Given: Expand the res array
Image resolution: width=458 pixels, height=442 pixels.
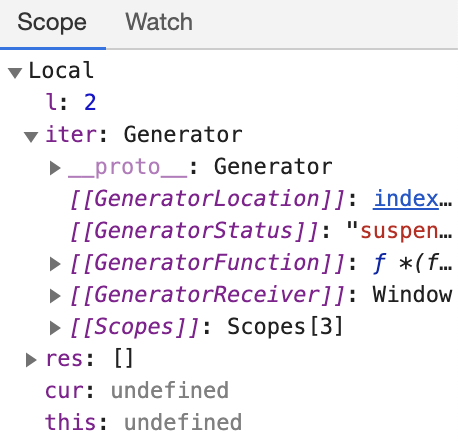Looking at the screenshot, I should [x=31, y=360].
